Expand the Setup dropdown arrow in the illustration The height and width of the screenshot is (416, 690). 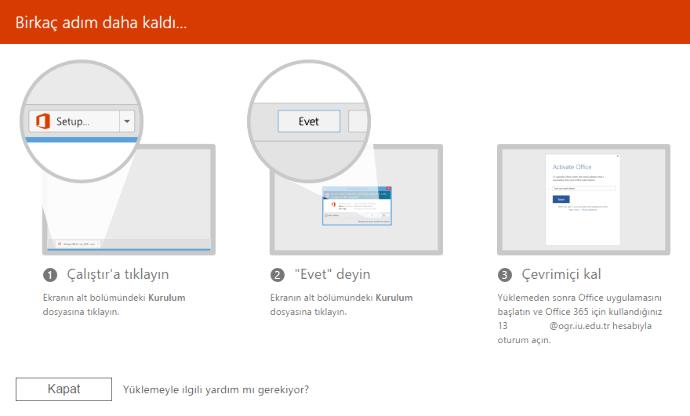(127, 121)
